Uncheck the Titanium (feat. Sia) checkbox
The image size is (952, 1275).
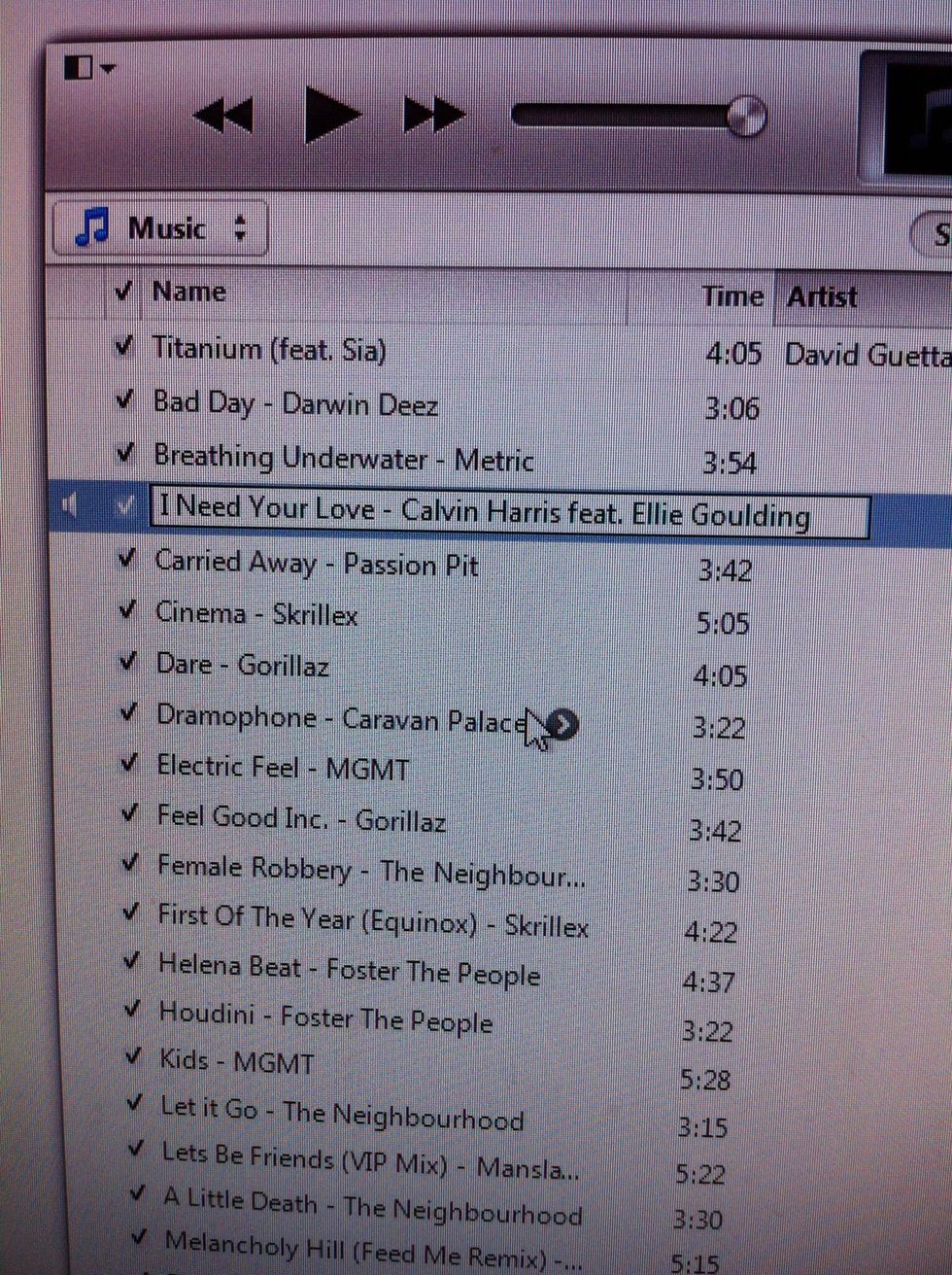click(123, 345)
